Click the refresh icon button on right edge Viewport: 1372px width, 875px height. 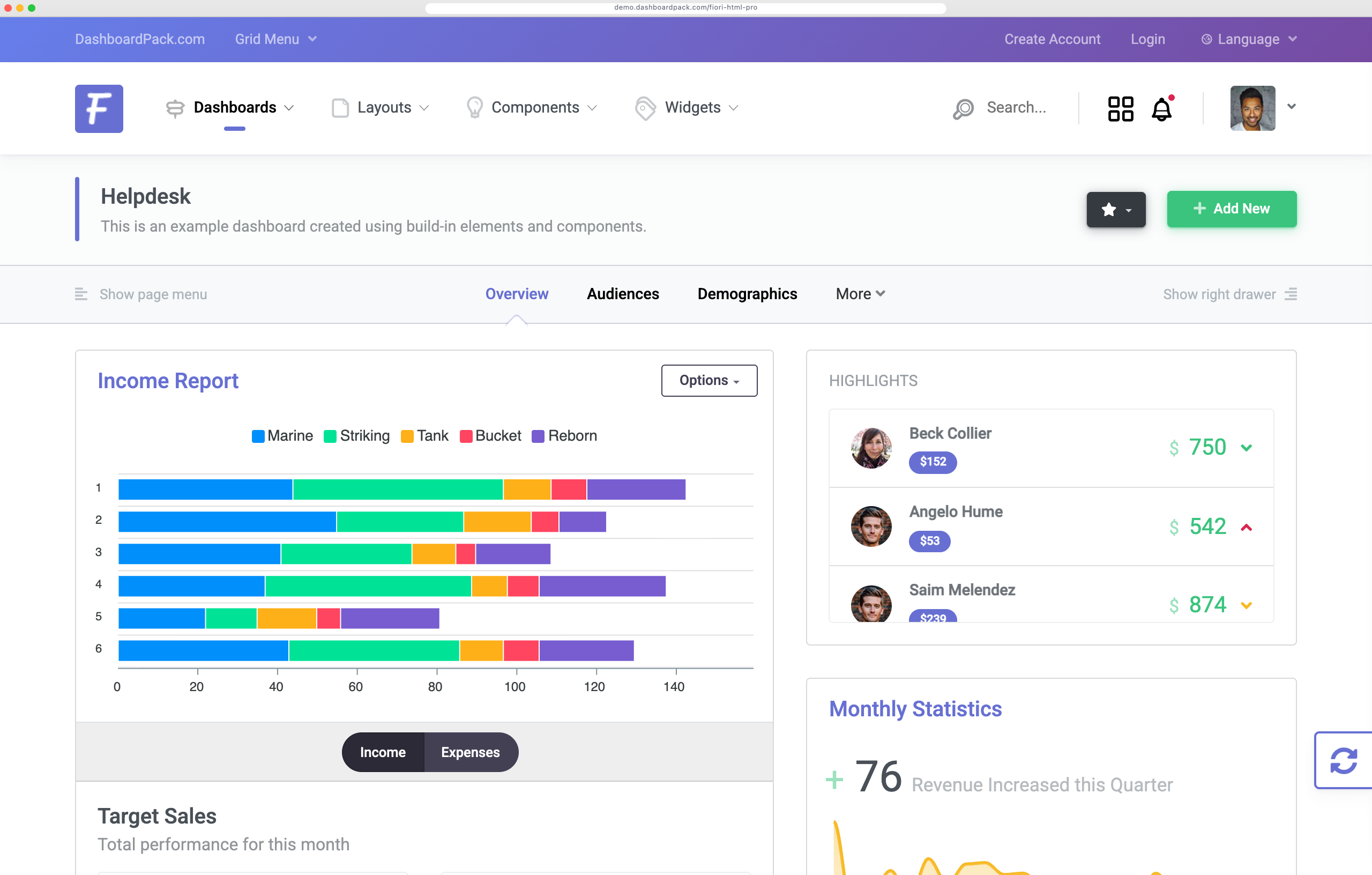[x=1344, y=760]
